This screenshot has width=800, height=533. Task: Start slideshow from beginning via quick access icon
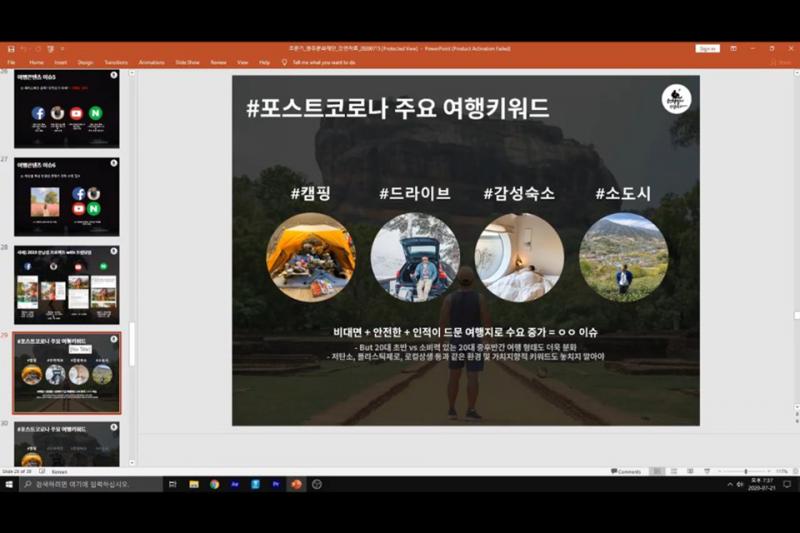point(51,49)
